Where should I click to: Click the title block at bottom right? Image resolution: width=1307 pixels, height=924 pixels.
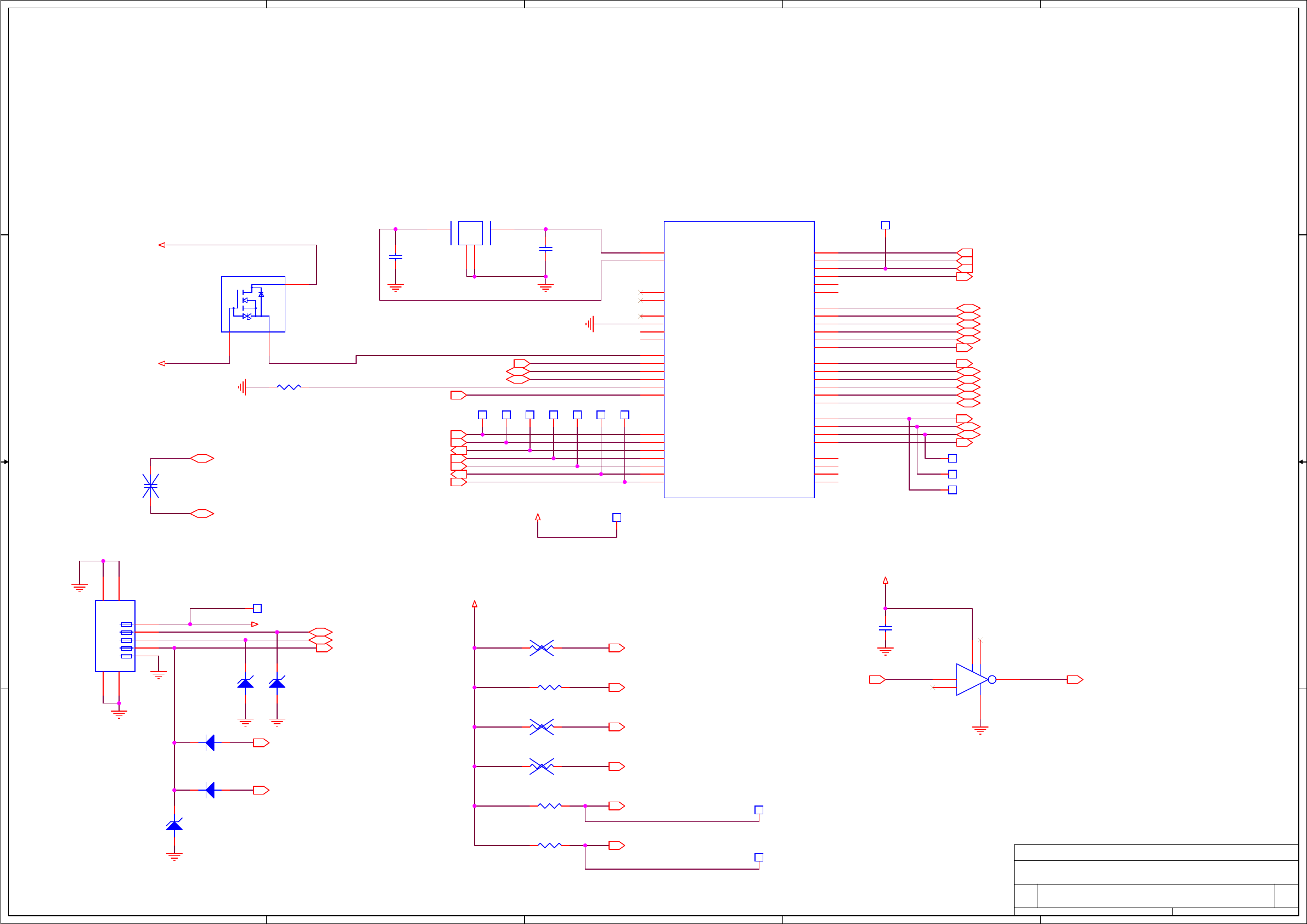(x=1156, y=880)
